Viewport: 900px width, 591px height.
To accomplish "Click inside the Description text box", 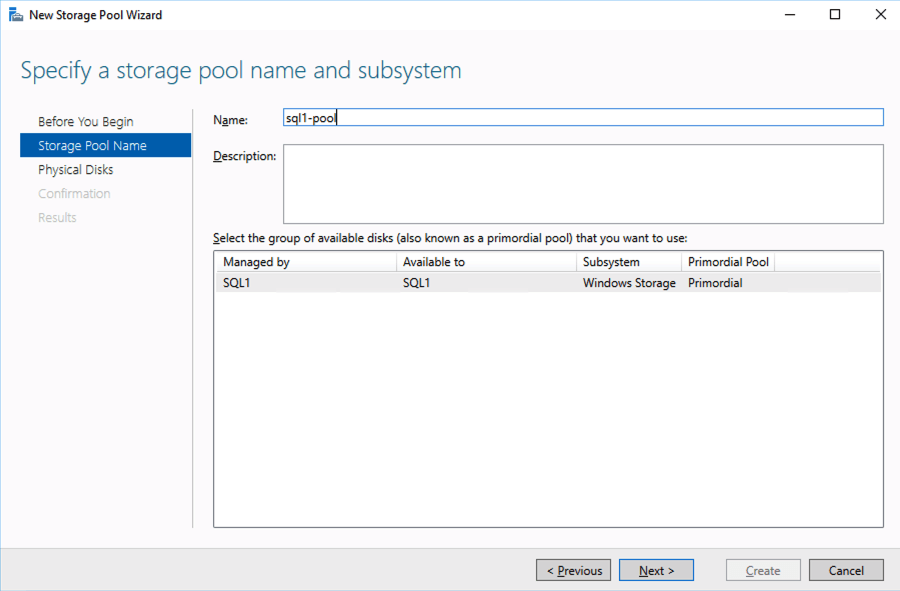I will pyautogui.click(x=583, y=184).
